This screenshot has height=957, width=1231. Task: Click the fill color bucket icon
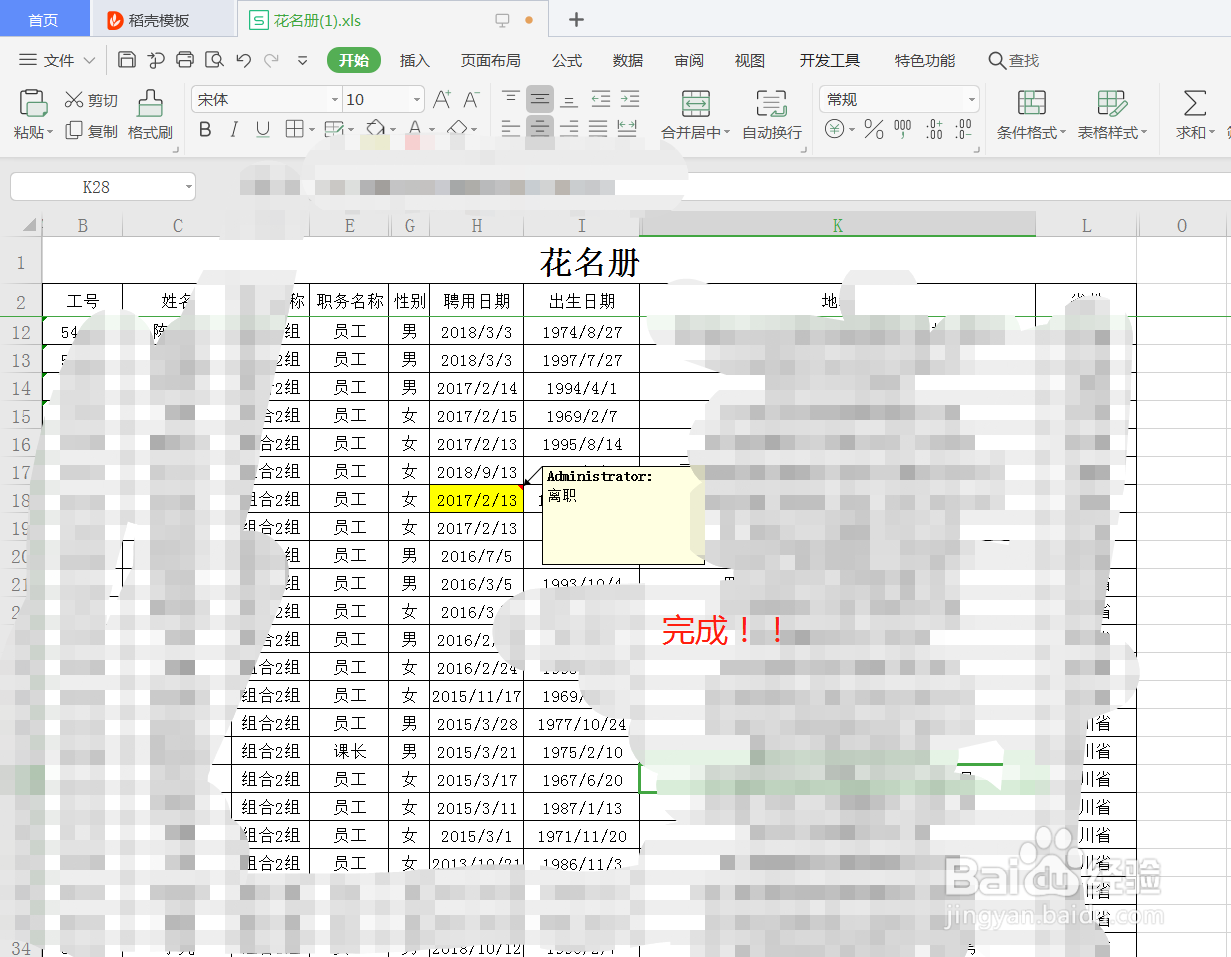tap(375, 129)
